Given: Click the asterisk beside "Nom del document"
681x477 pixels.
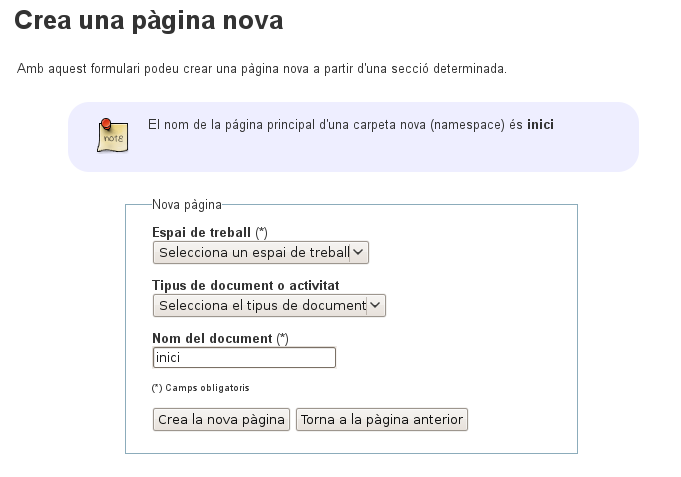Looking at the screenshot, I should (282, 338).
